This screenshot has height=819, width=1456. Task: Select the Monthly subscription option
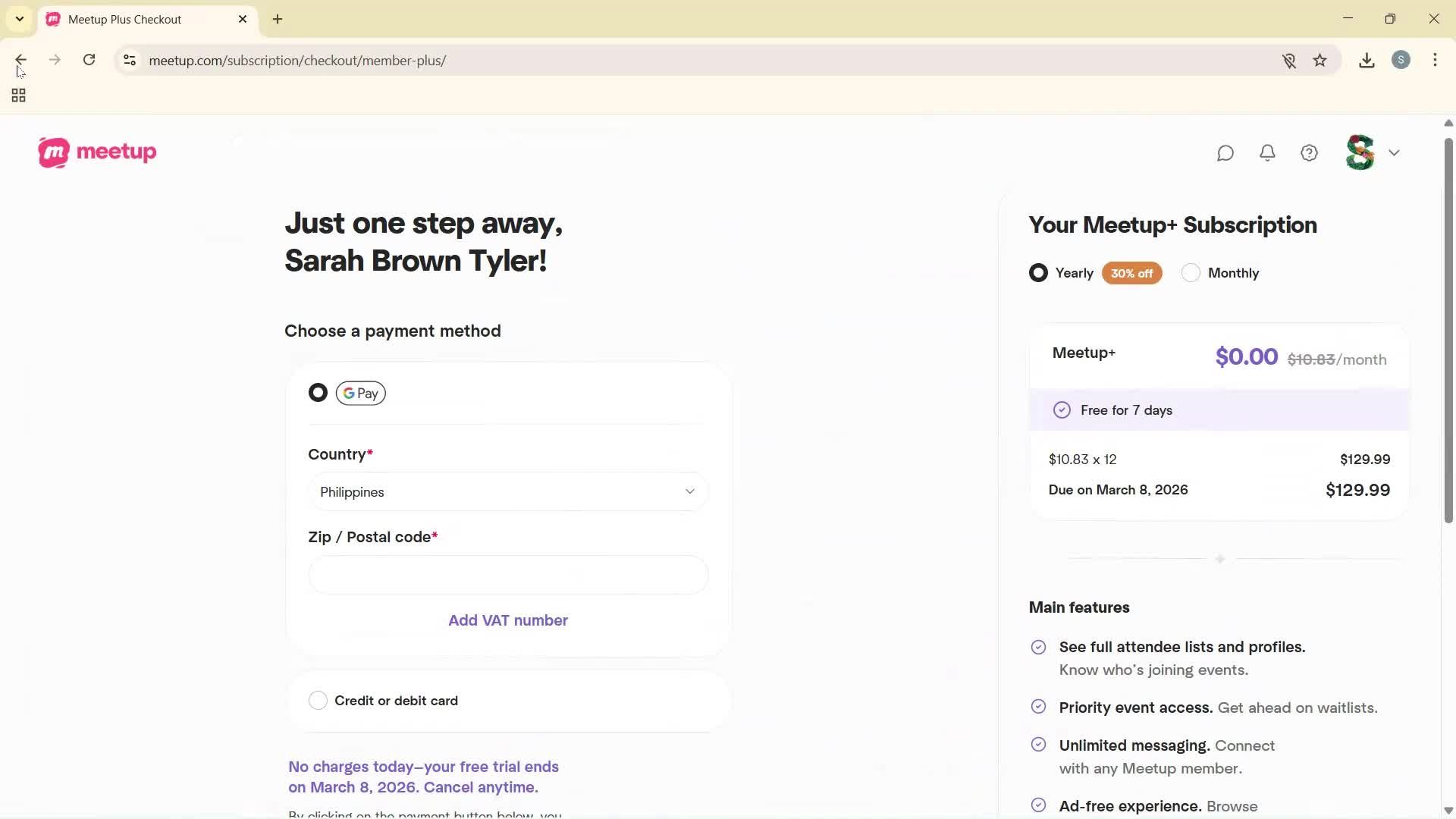[1191, 273]
